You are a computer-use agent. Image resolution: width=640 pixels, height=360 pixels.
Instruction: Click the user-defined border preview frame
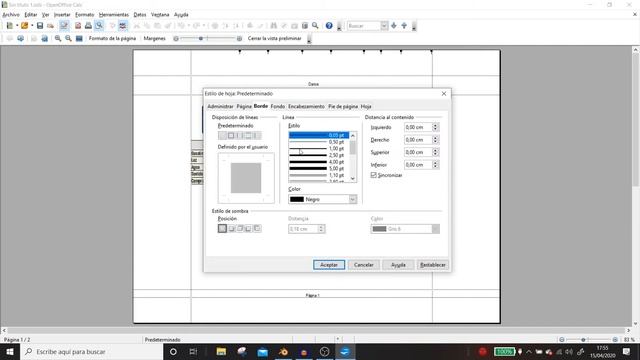pos(246,178)
